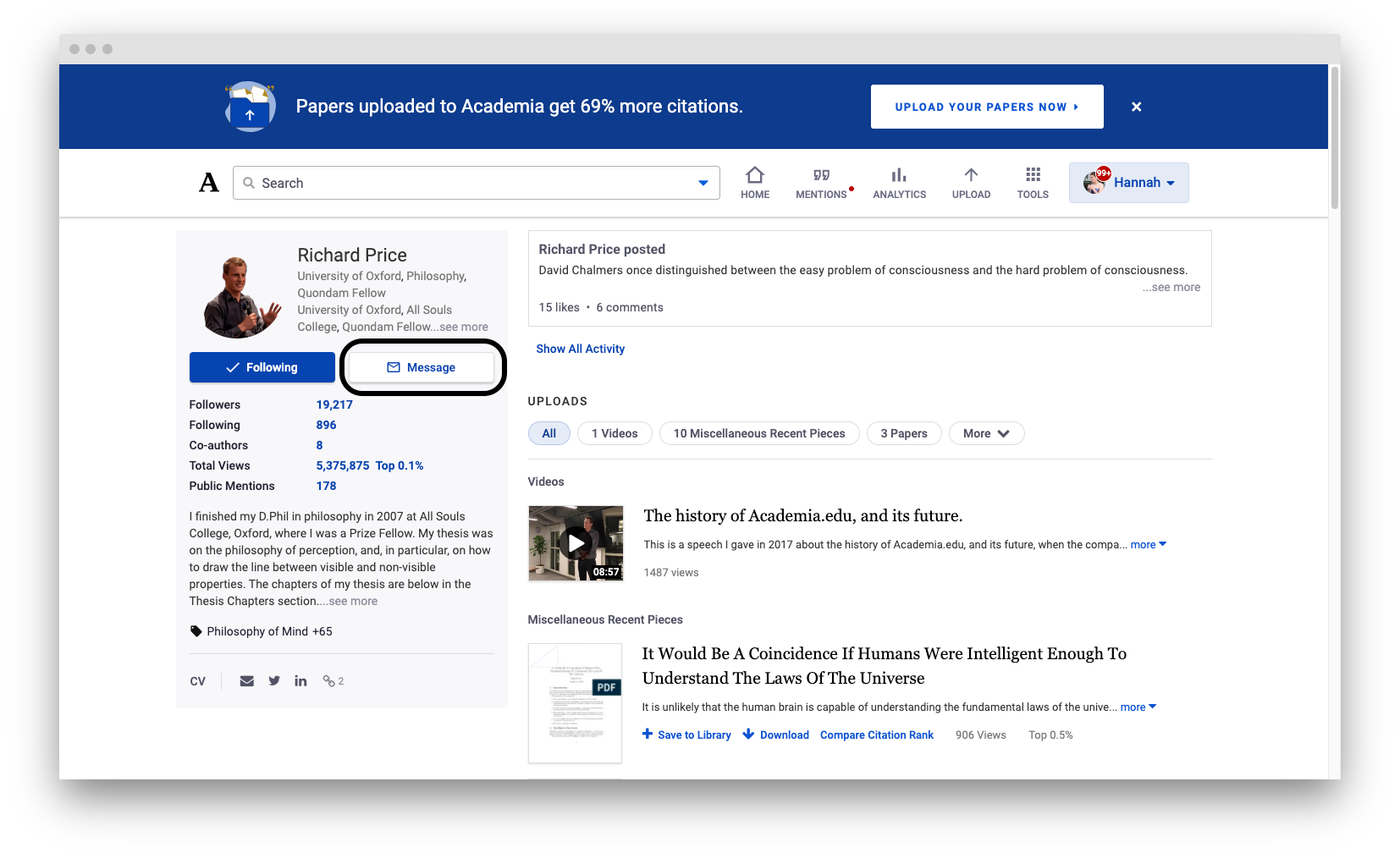Expand the More uploads dropdown
Image resolution: width=1400 pixels, height=864 pixels.
[986, 433]
